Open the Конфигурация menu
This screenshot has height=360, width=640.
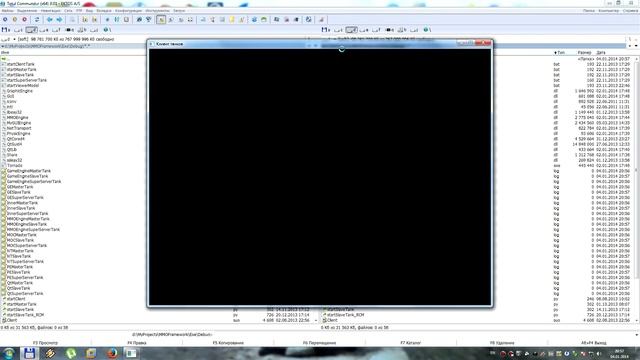(128, 11)
